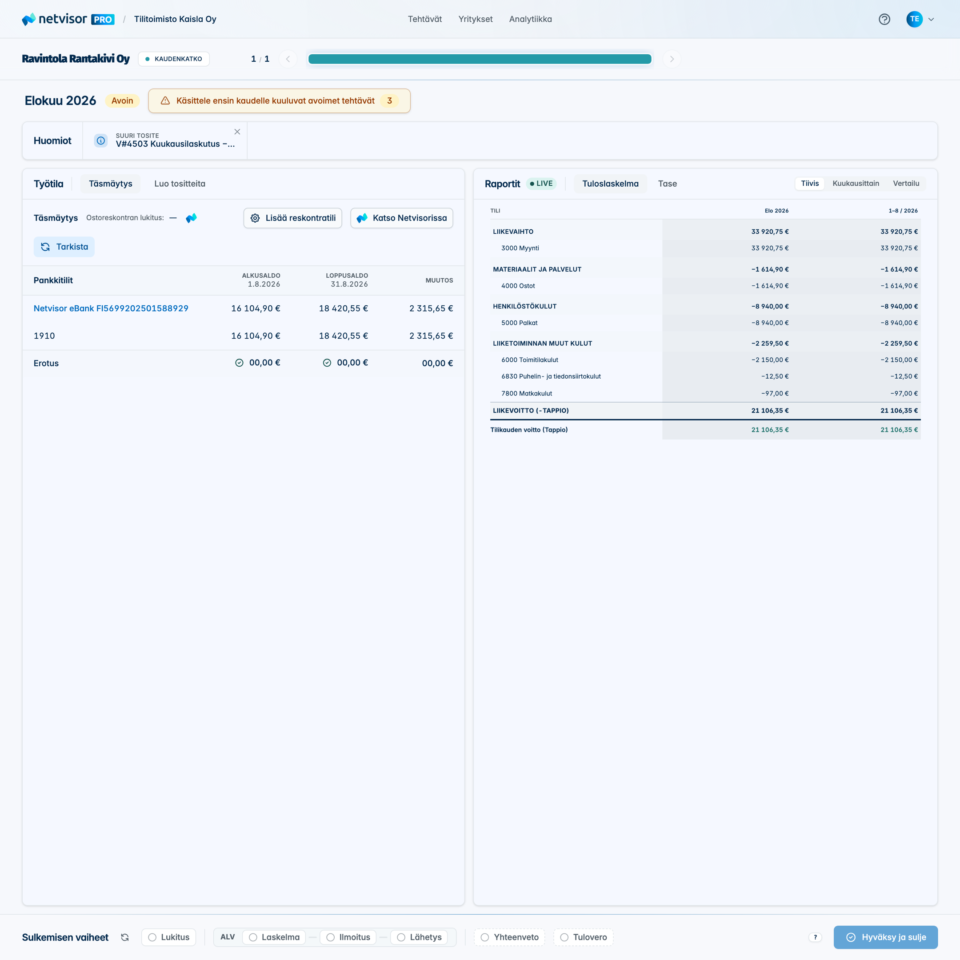Viewport: 960px width, 960px height.
Task: Click Tarkista refresh button
Action: click(x=64, y=247)
